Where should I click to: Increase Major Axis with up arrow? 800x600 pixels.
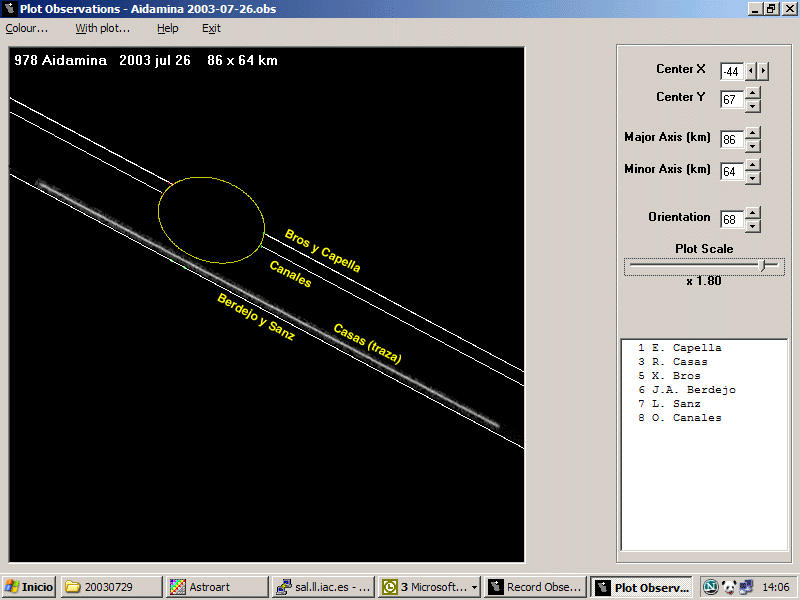(x=753, y=133)
